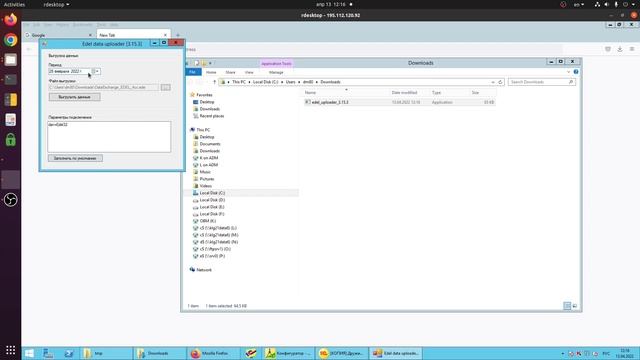
Task: Open the Files app in the dock
Action: coord(11,60)
